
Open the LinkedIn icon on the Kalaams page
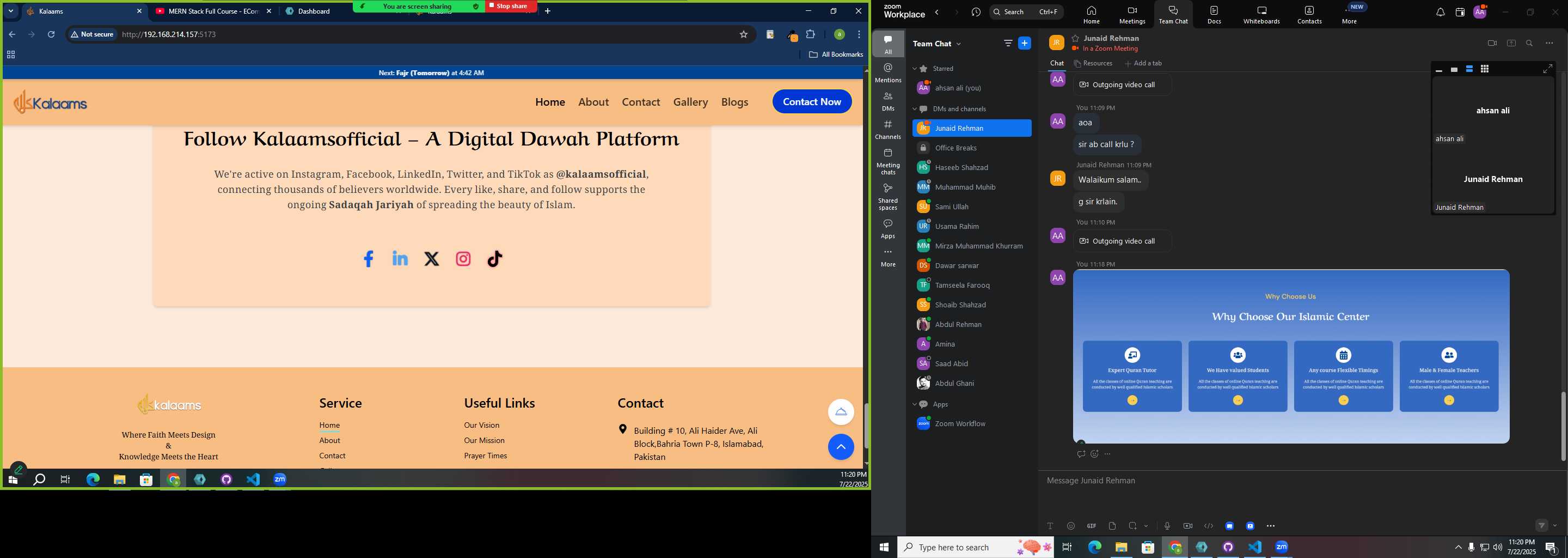tap(400, 258)
